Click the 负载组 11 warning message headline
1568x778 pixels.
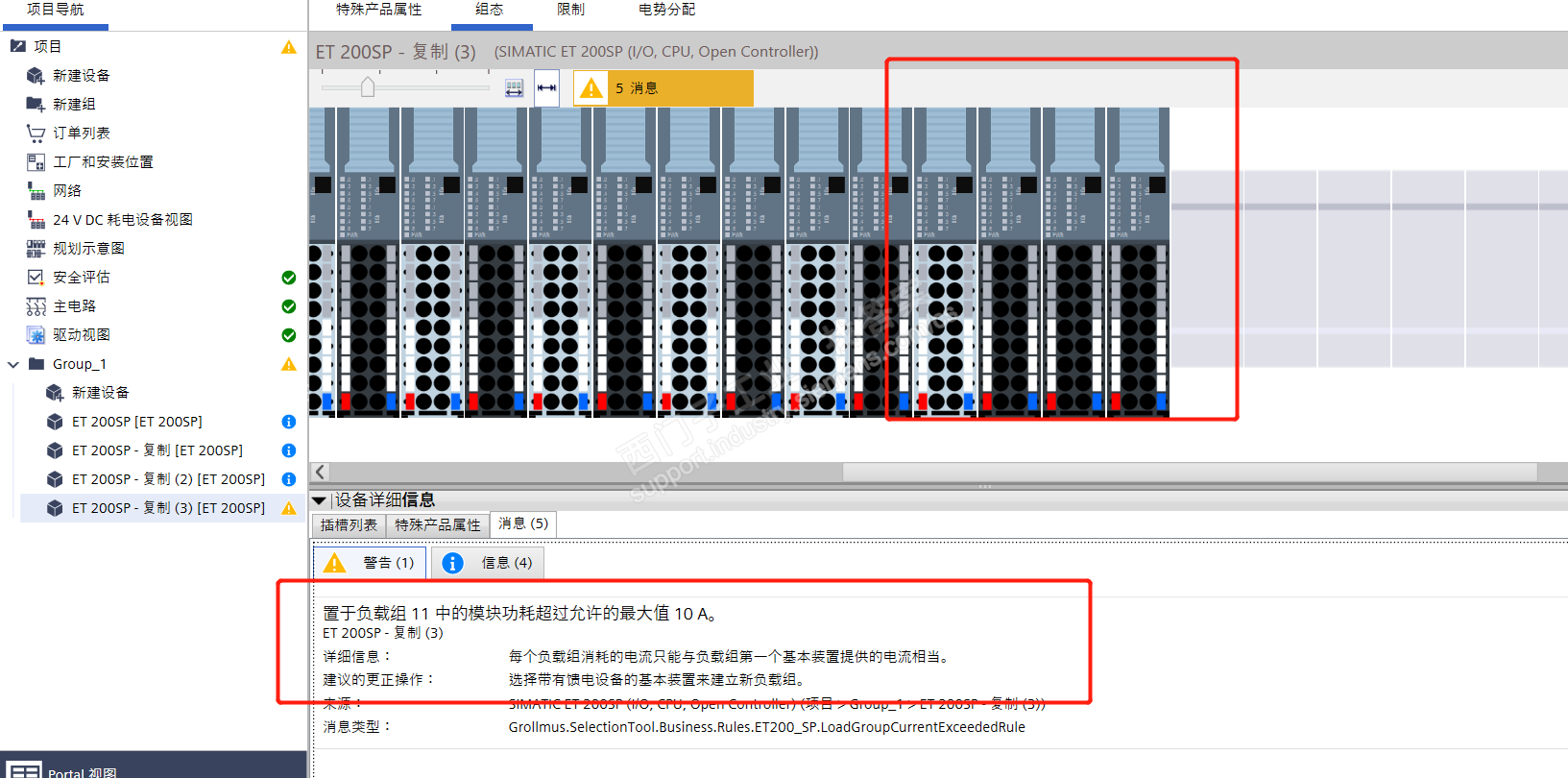[520, 613]
